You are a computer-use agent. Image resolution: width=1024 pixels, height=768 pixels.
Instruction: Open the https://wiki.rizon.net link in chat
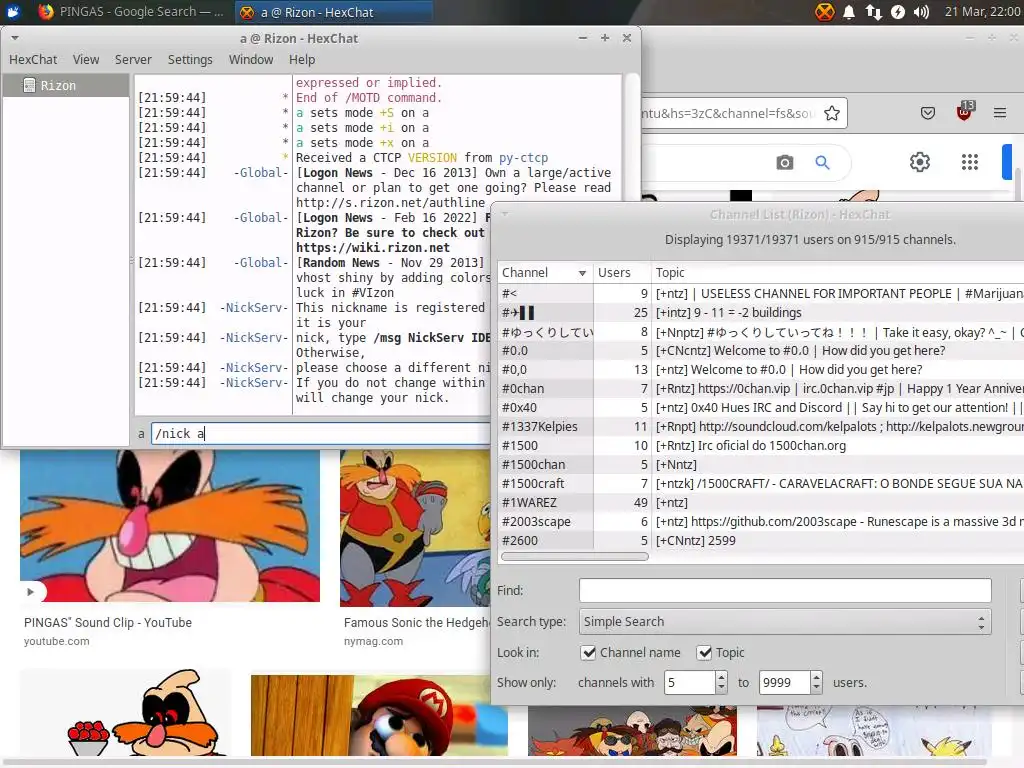click(x=373, y=248)
